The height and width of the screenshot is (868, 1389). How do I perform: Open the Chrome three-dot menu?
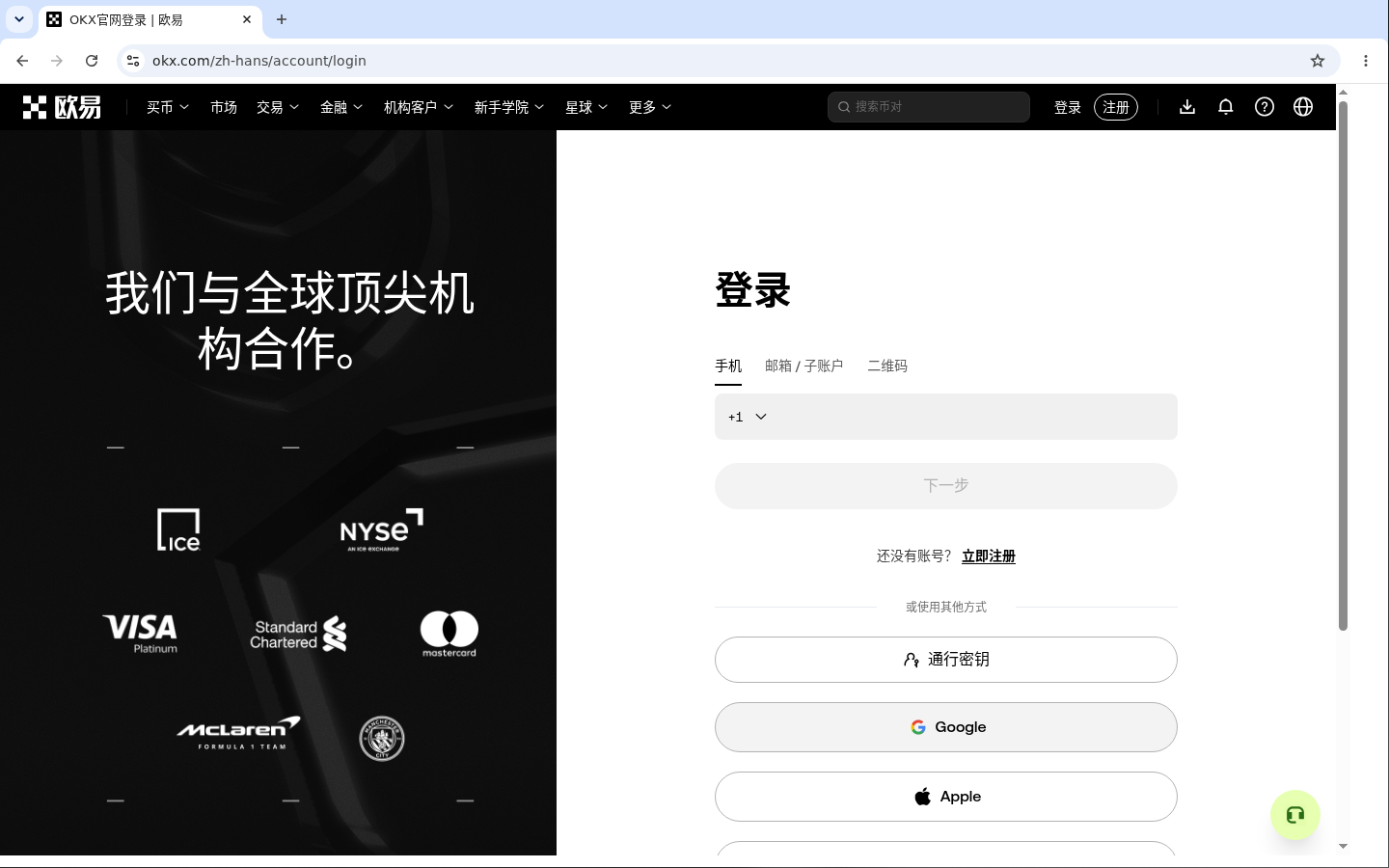tap(1366, 61)
